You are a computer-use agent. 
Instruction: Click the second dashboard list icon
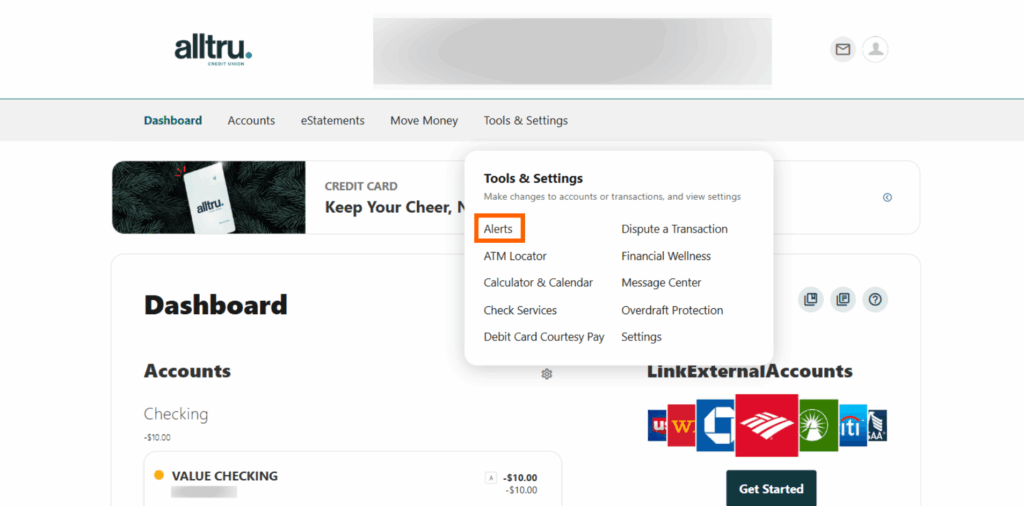click(842, 300)
